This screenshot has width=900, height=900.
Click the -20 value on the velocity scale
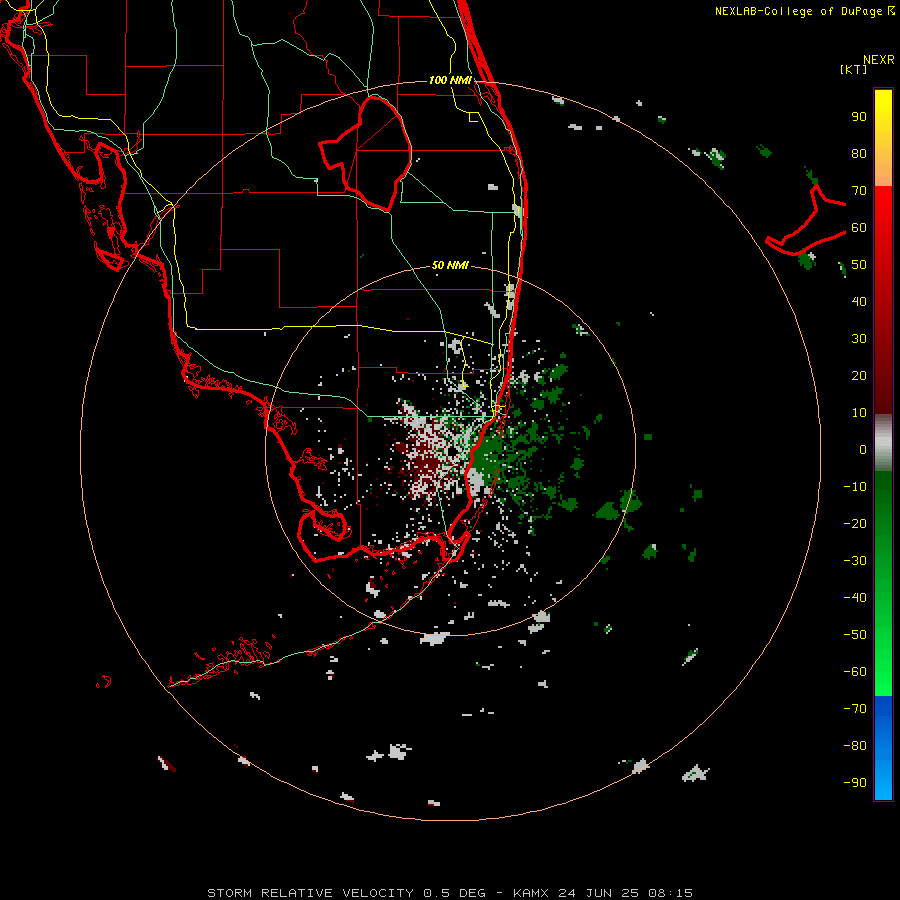(855, 523)
